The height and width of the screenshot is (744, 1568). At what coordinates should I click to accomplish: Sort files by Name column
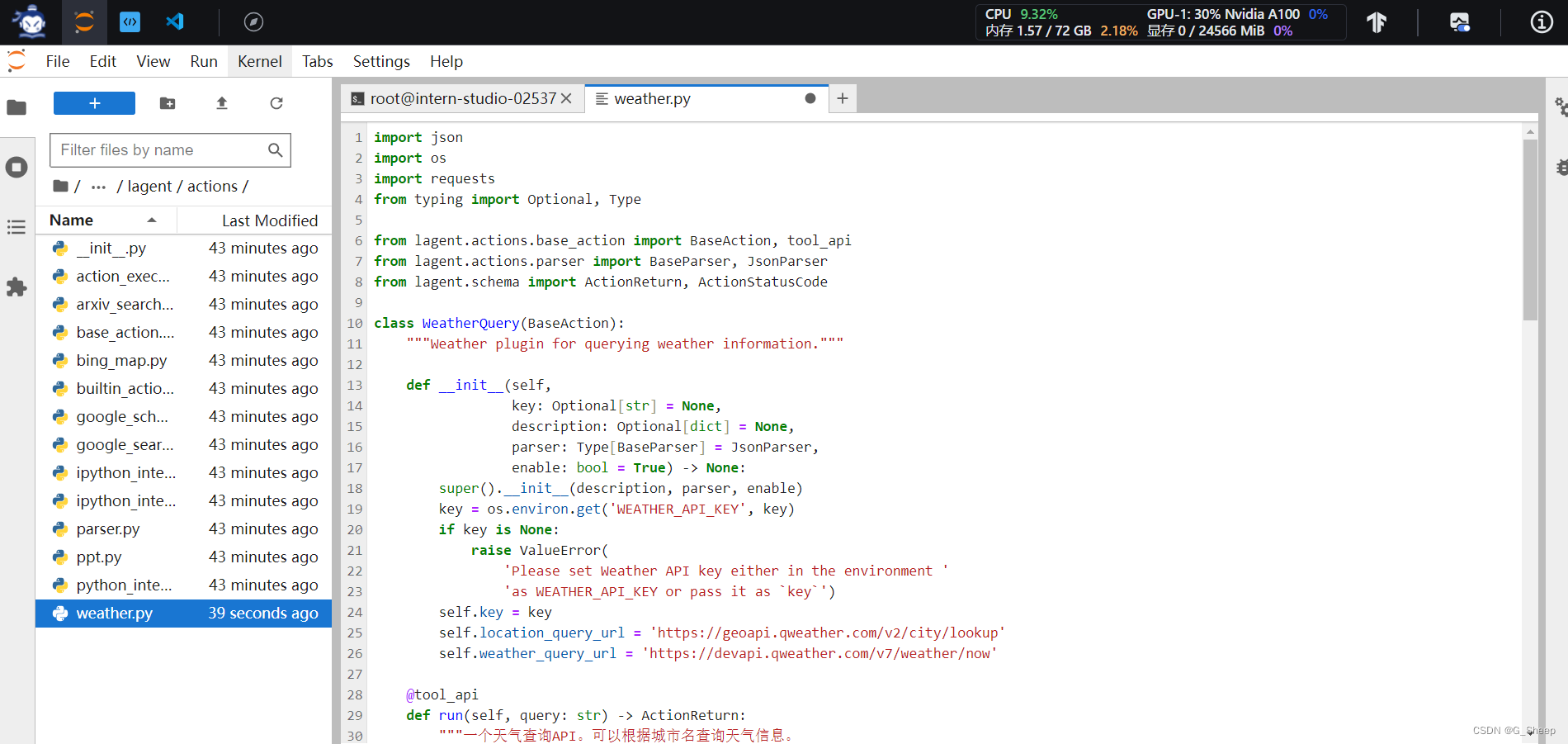click(x=106, y=220)
